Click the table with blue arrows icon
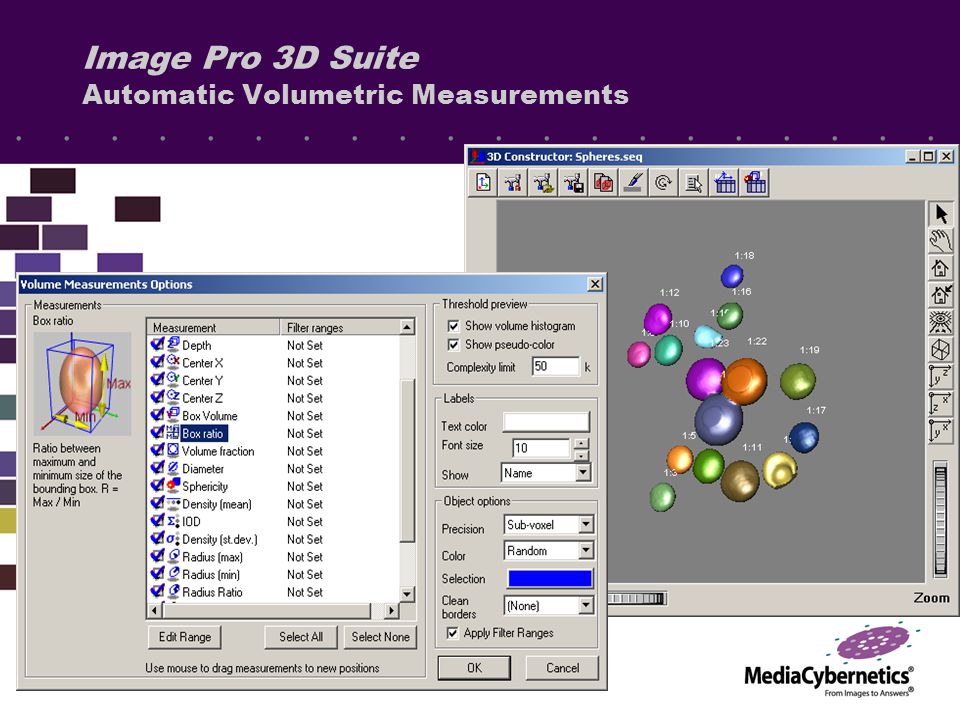Screen dimensions: 960x720 (x=724, y=182)
